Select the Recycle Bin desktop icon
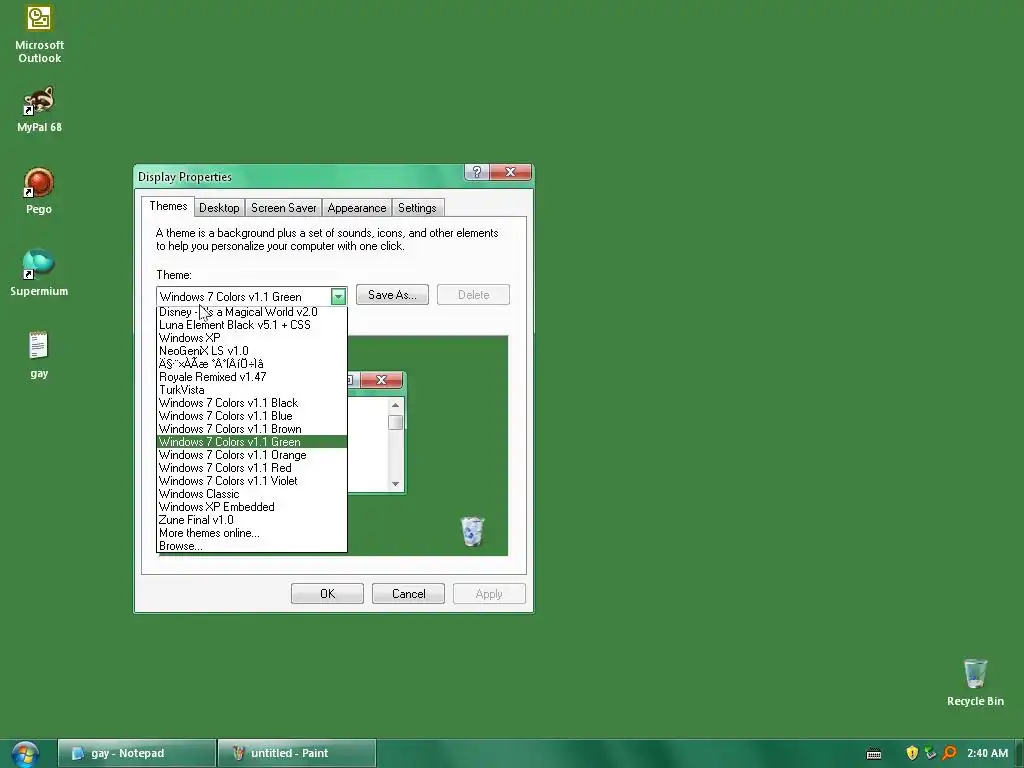Screen dimensions: 1024x768 975,682
